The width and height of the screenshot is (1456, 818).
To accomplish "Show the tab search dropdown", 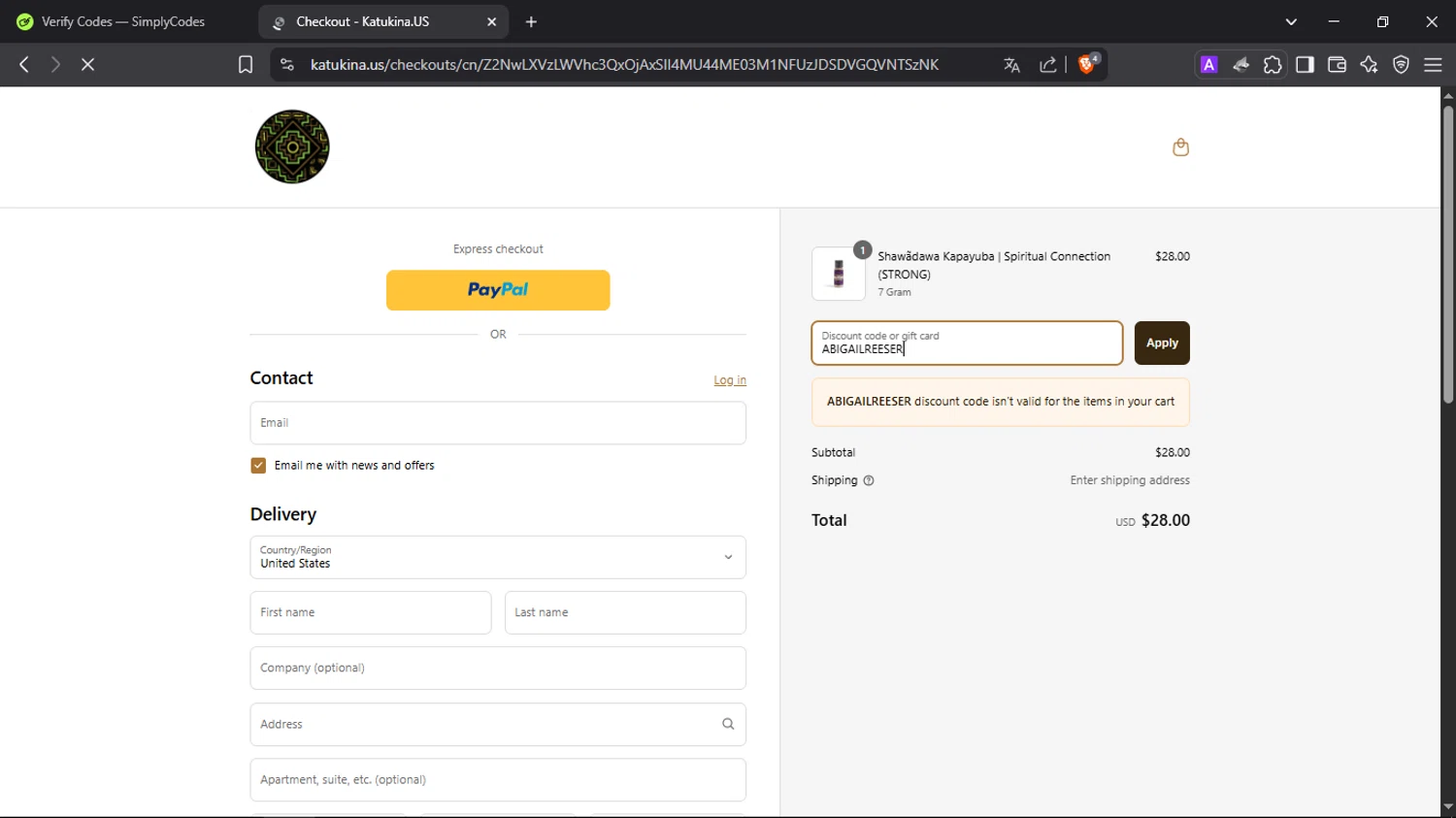I will (x=1291, y=21).
